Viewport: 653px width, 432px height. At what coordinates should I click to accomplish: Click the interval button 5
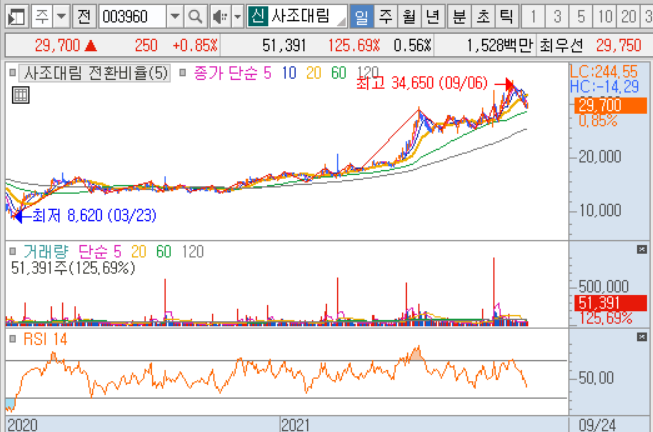tap(581, 17)
